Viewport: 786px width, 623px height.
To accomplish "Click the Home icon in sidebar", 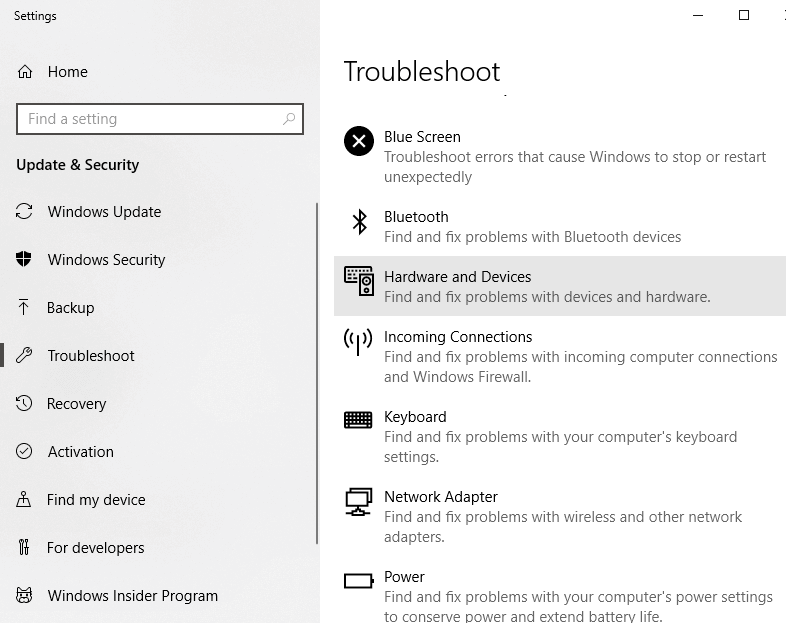I will tap(25, 72).
